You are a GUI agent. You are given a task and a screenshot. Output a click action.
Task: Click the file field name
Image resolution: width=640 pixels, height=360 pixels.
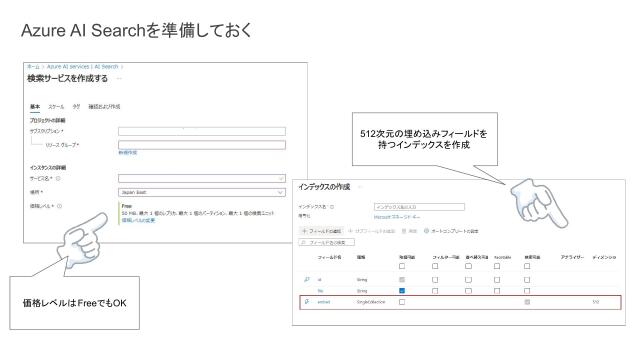click(320, 291)
